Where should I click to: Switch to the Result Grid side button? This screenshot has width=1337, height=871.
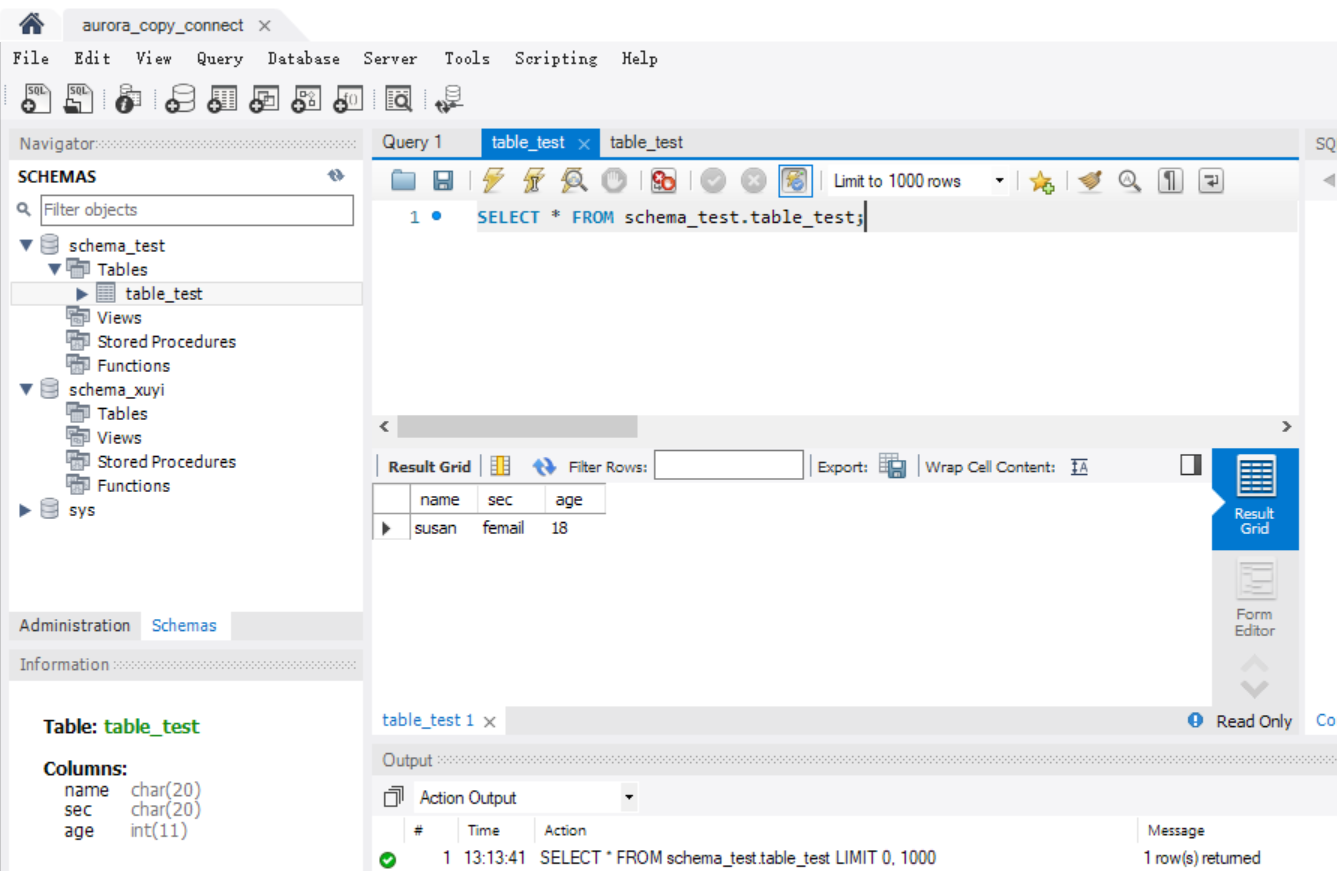(1255, 499)
